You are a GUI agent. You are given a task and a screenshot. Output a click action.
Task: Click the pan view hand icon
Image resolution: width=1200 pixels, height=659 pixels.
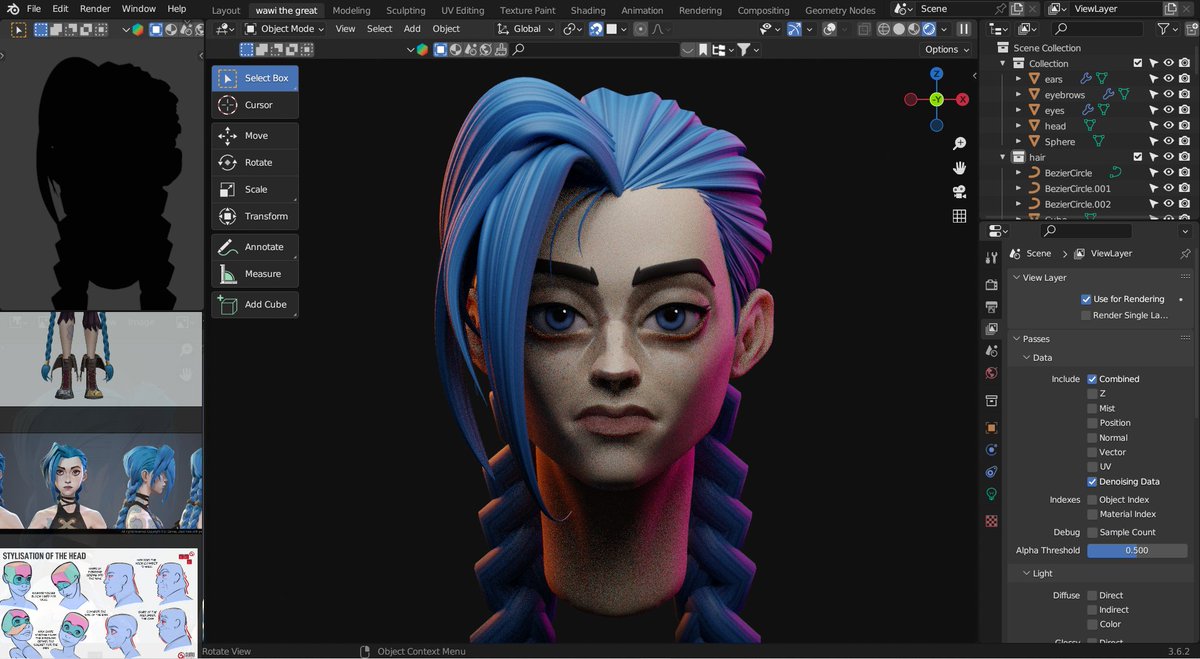(x=960, y=168)
